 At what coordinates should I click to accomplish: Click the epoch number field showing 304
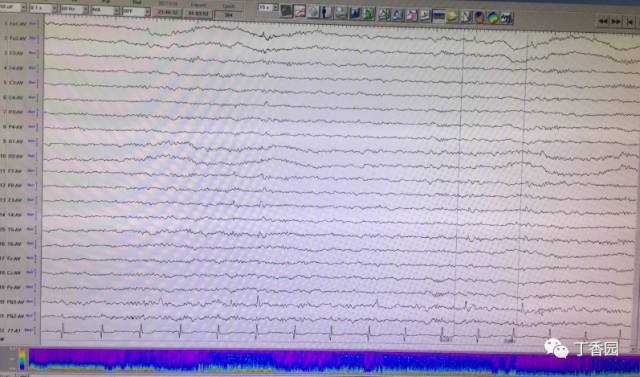[228, 15]
